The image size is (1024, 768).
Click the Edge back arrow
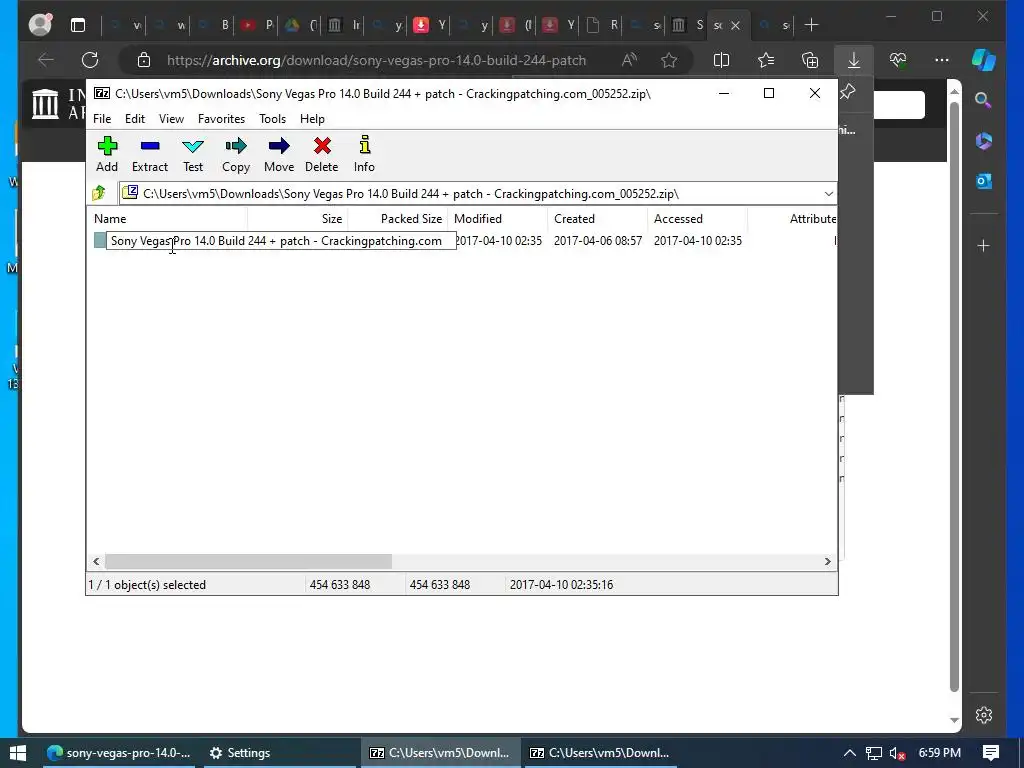46,60
